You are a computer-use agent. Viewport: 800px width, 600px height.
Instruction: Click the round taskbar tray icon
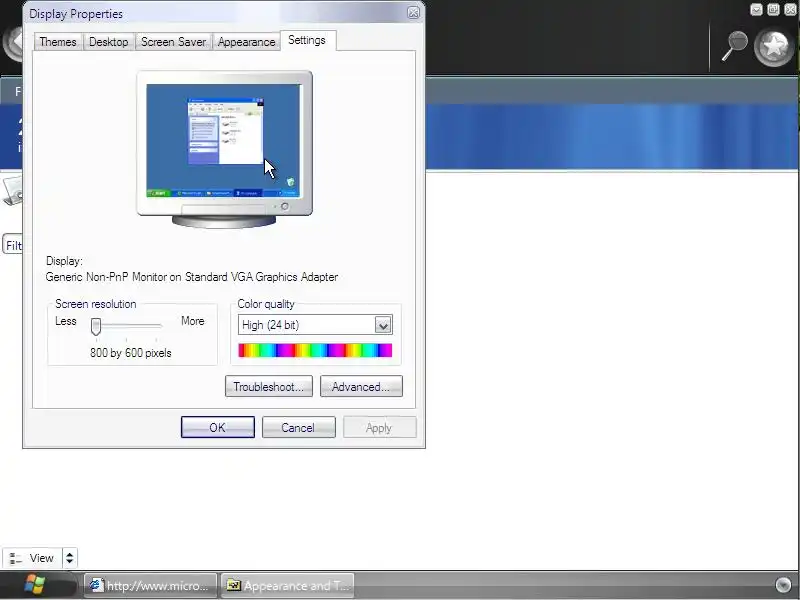coord(783,585)
